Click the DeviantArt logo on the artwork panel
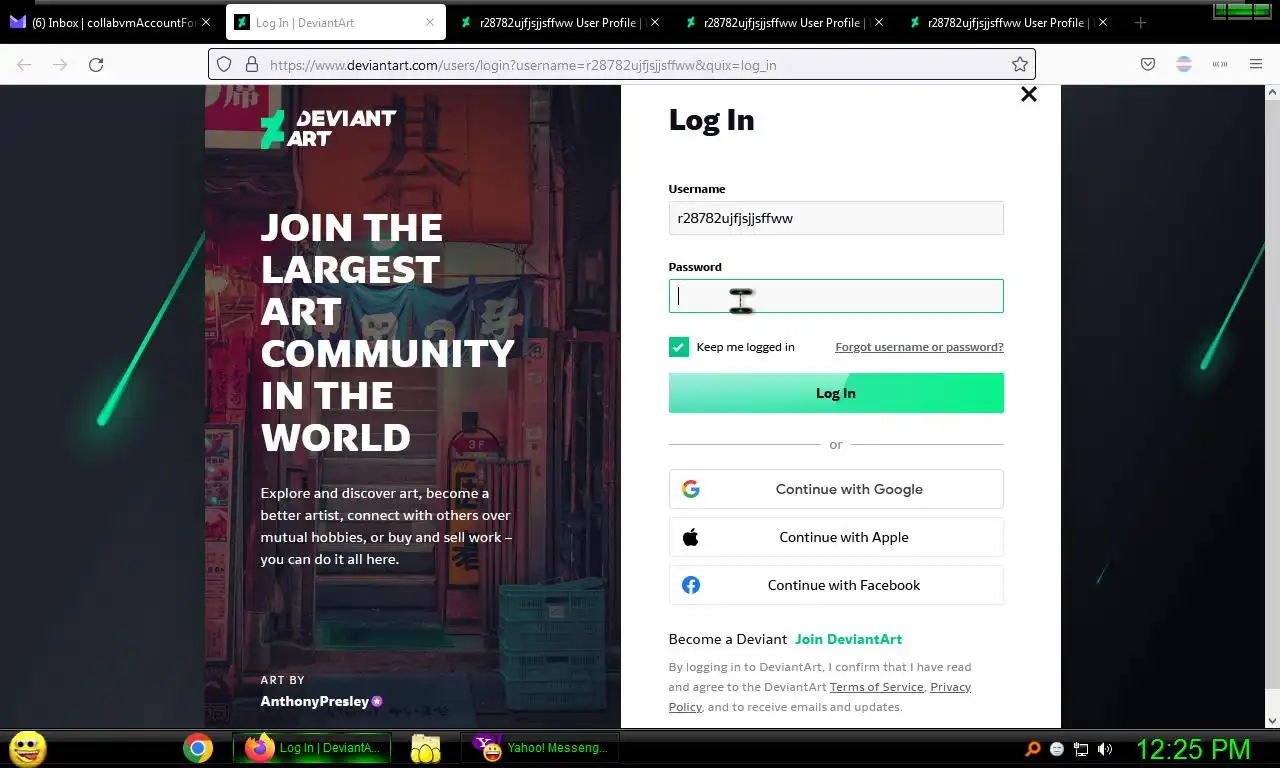 328,129
